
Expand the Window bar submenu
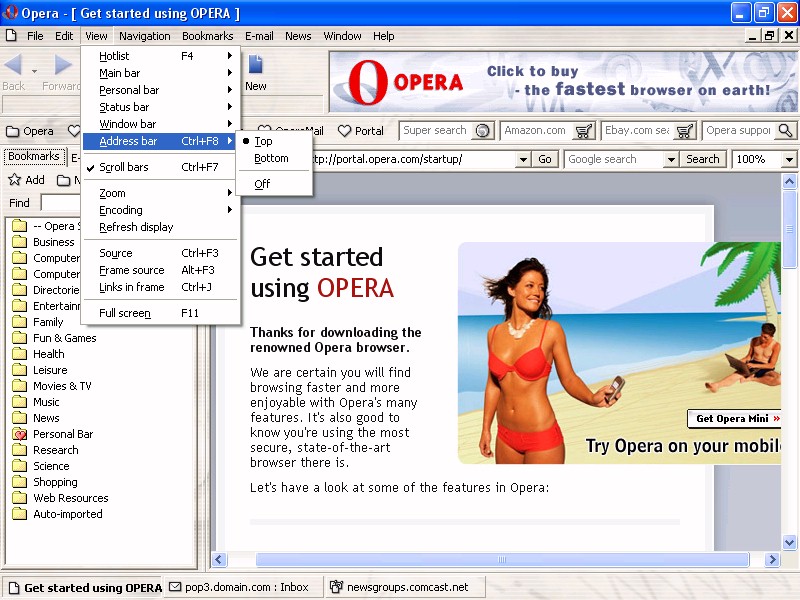(x=160, y=124)
